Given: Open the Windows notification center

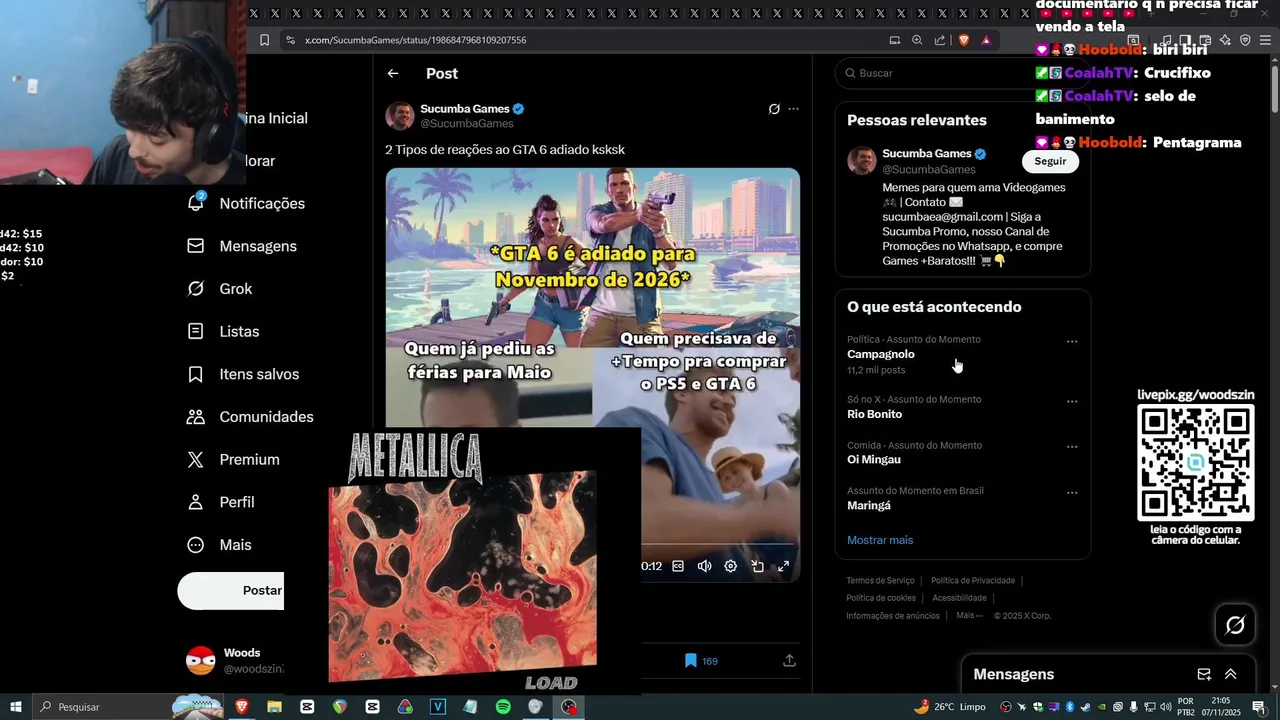Looking at the screenshot, I should [1258, 707].
